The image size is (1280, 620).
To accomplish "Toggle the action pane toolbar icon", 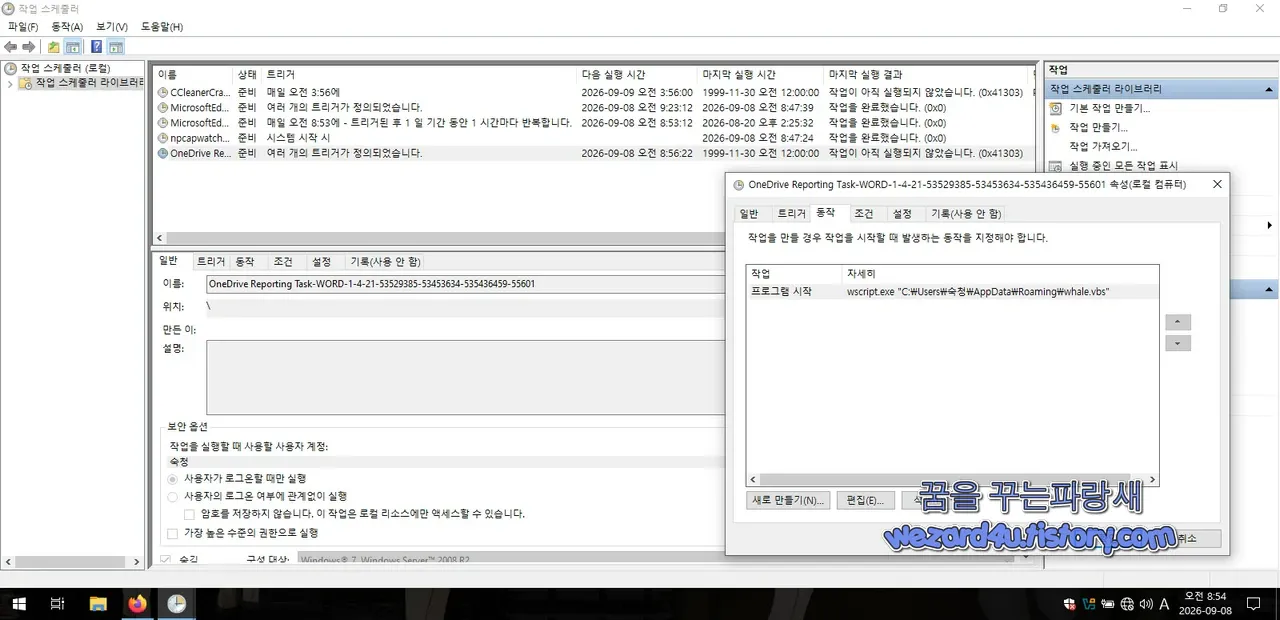I will (x=116, y=47).
